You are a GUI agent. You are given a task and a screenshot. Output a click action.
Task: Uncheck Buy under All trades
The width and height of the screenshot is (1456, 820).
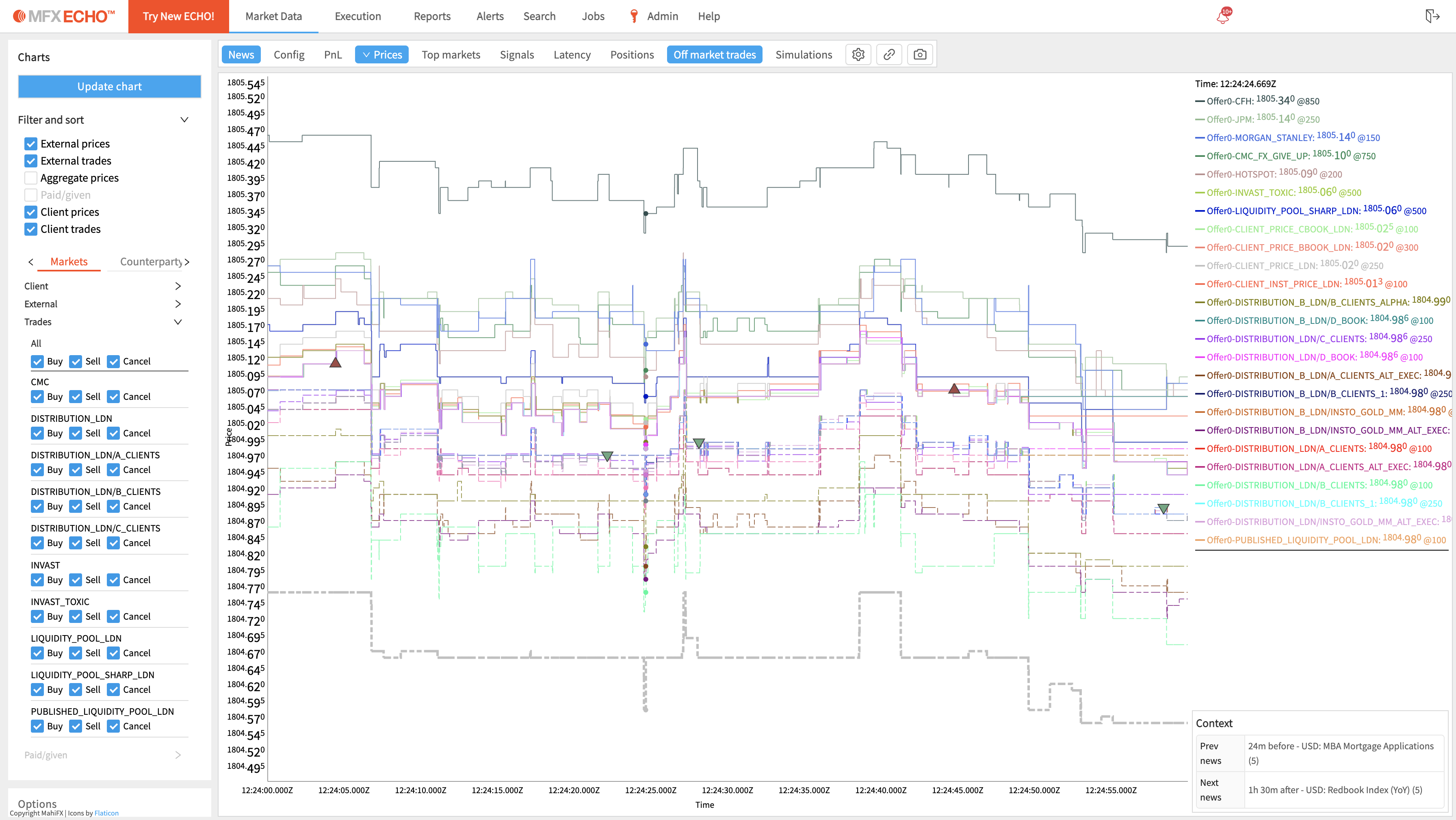click(x=37, y=361)
